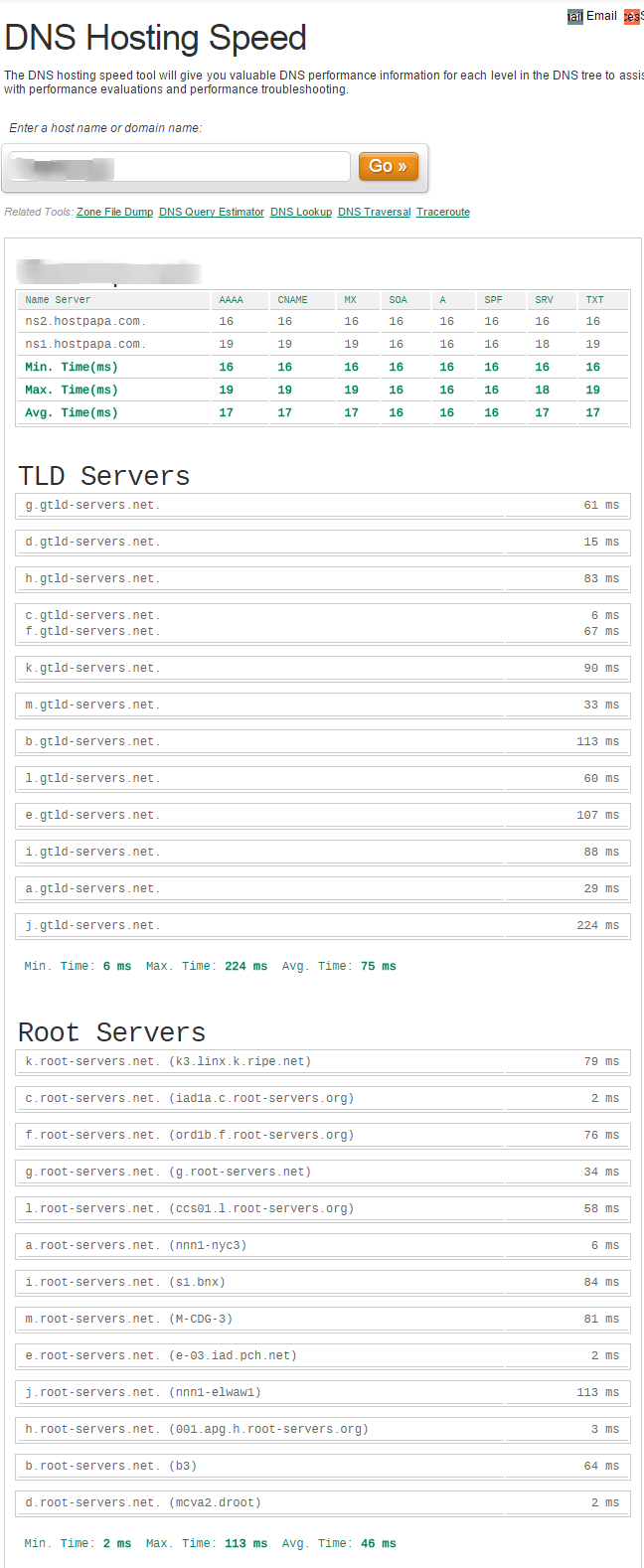Click the g.gtld-servers.net TLD server entry
This screenshot has width=644, height=1568.
click(x=92, y=506)
